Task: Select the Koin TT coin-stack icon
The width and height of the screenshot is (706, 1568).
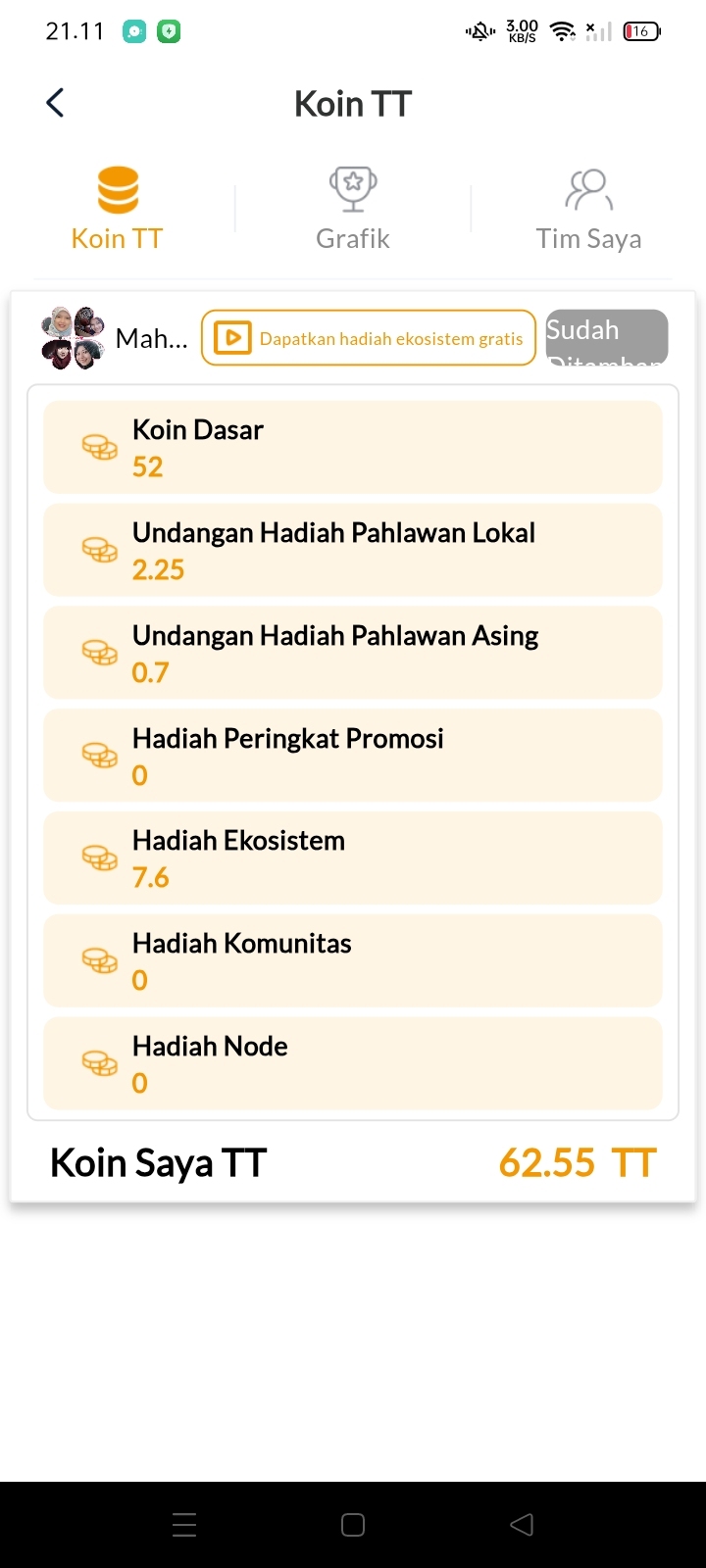Action: pyautogui.click(x=118, y=190)
